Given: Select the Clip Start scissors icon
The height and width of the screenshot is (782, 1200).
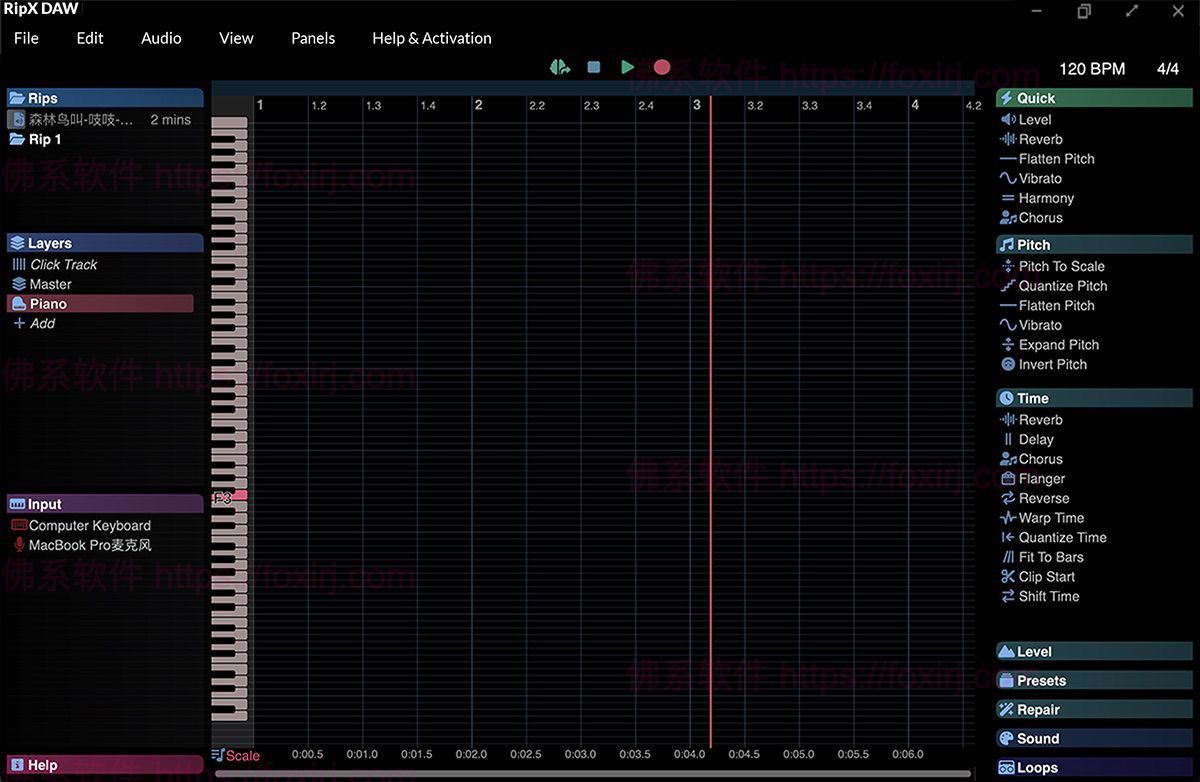Looking at the screenshot, I should coord(1008,577).
